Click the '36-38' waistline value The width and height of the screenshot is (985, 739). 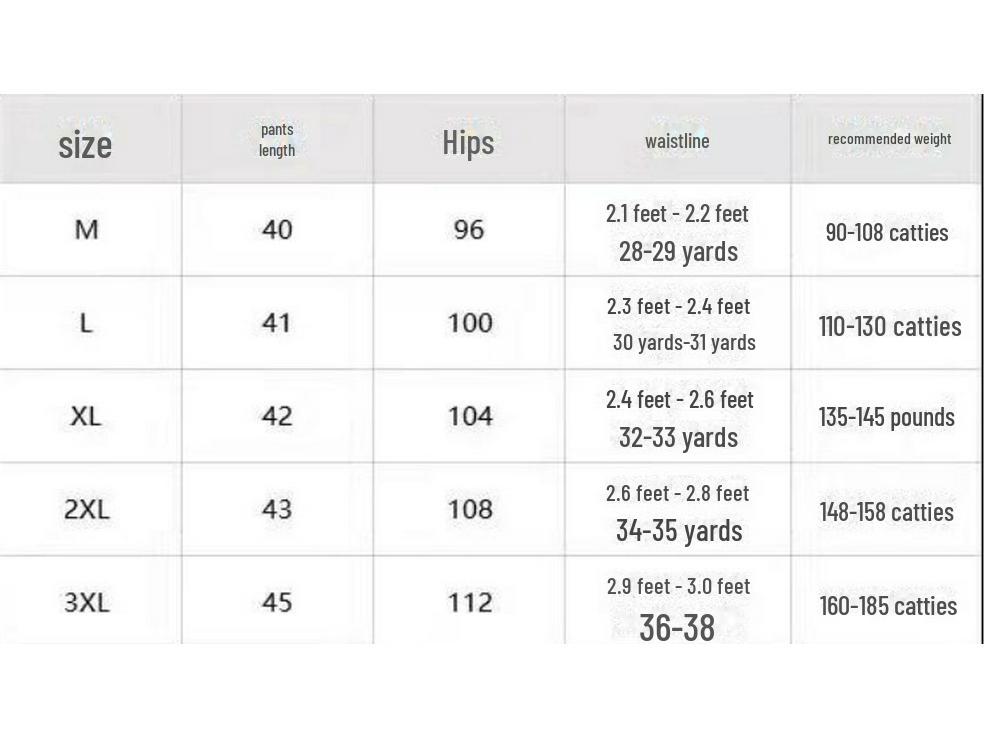(677, 628)
